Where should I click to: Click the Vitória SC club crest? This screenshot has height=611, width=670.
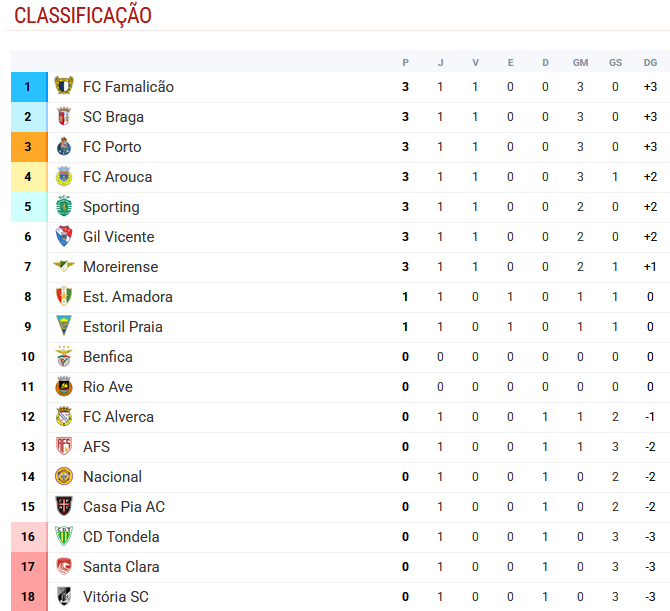64,596
